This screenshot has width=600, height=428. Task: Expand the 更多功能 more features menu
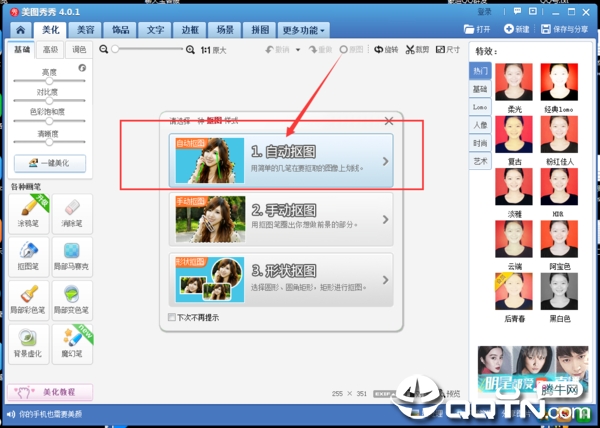pos(304,30)
